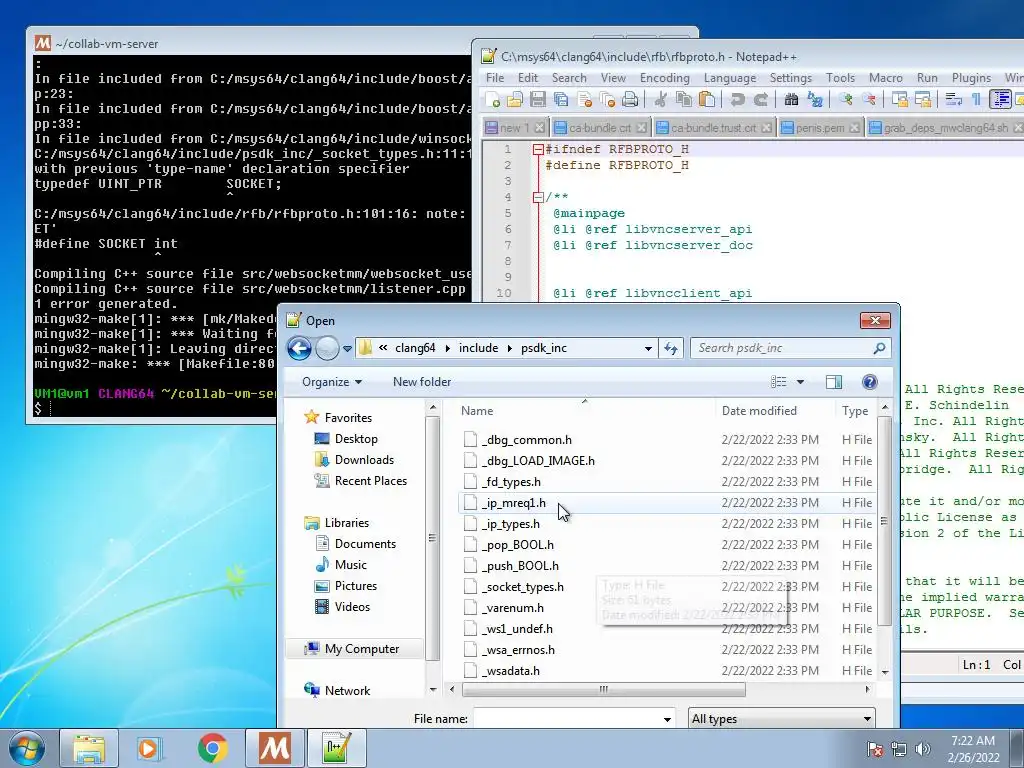The image size is (1024, 768).
Task: Click the Save All icon in Notepad++ toolbar
Action: 560,99
